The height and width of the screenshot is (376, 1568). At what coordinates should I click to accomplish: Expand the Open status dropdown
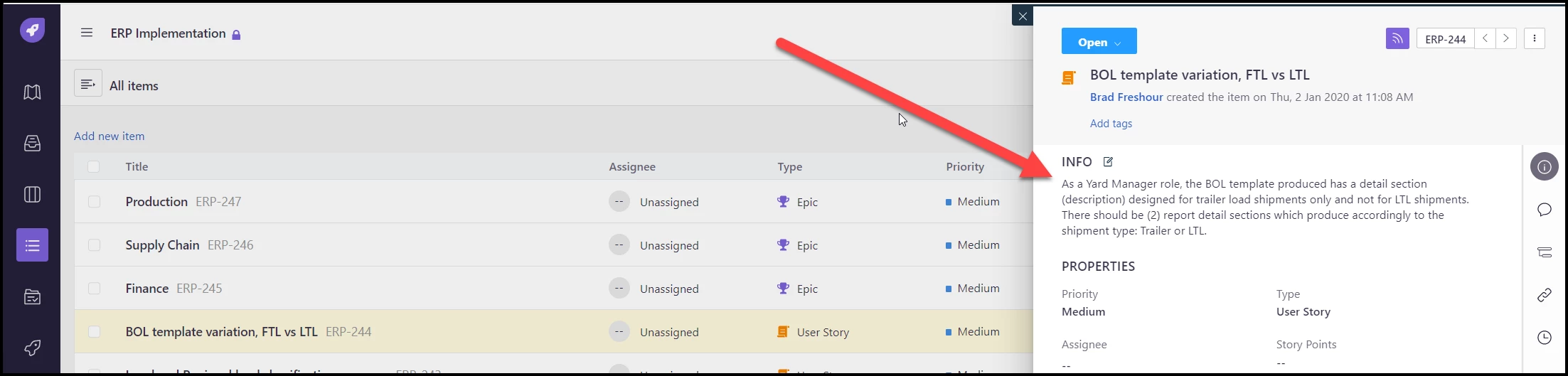pos(1099,41)
